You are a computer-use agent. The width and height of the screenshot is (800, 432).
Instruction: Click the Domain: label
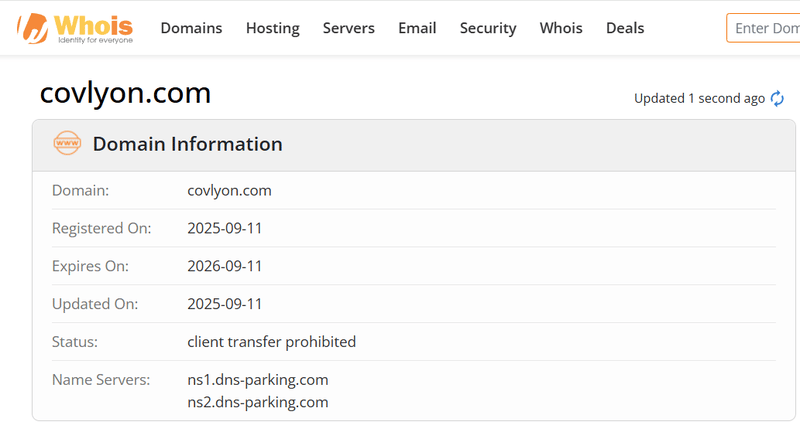coord(80,191)
